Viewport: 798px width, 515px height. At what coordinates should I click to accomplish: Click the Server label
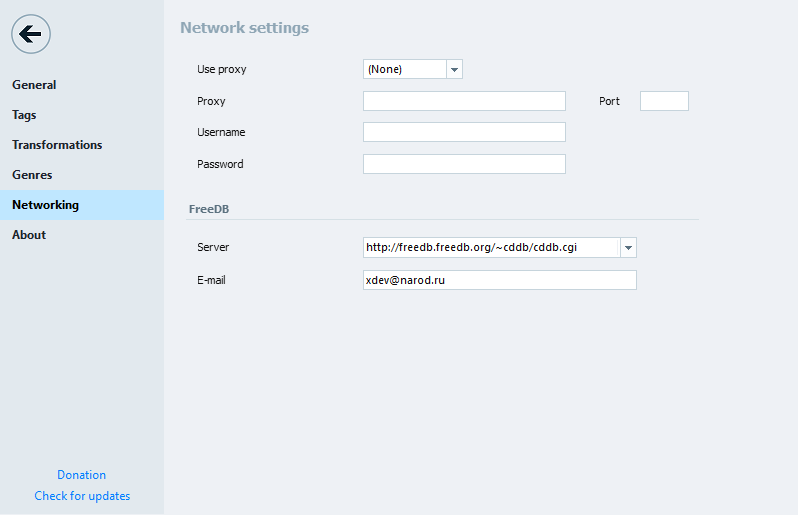click(213, 247)
